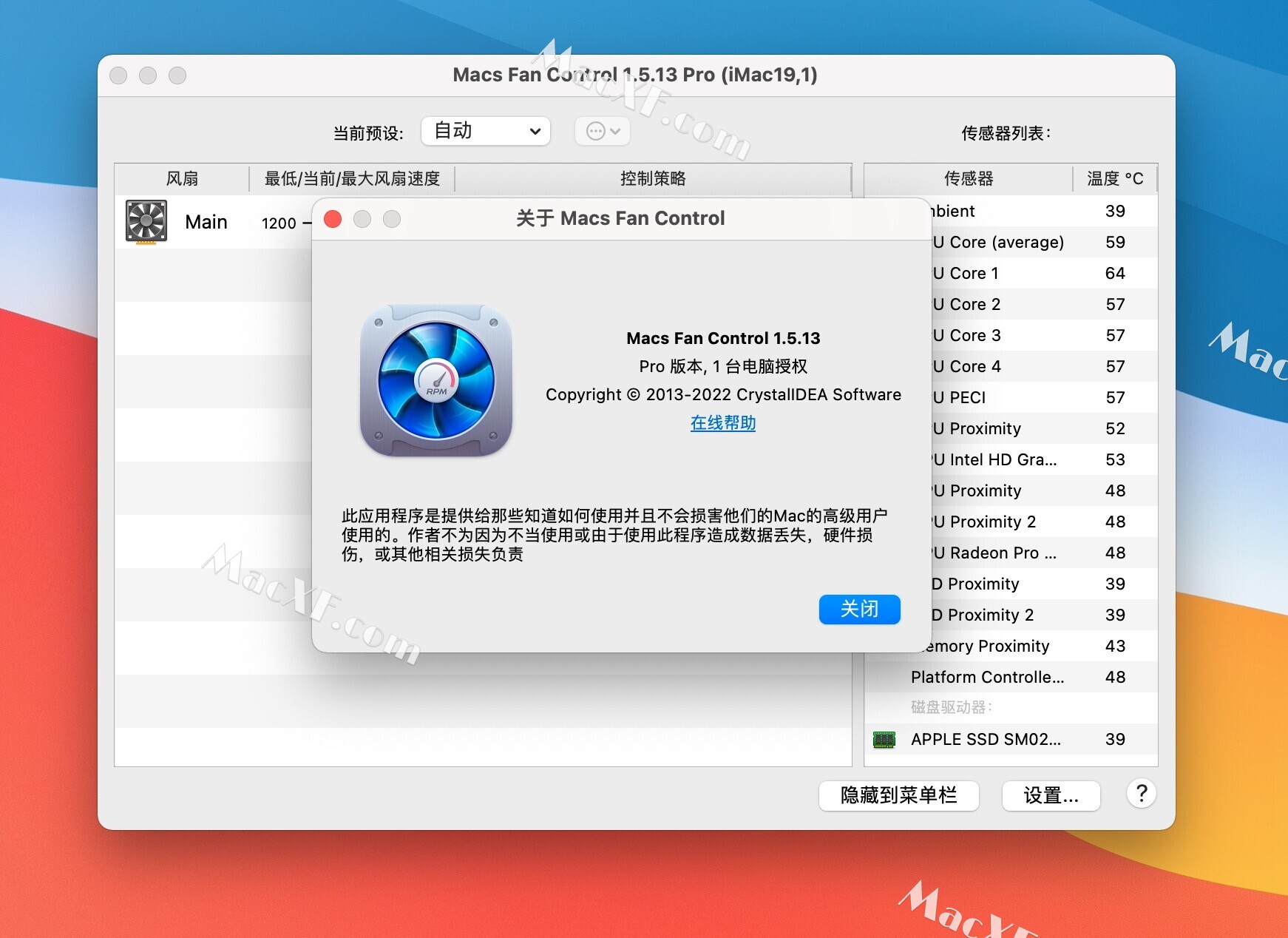Click the APPLE SSD drive icon
This screenshot has width=1288, height=938.
(884, 739)
